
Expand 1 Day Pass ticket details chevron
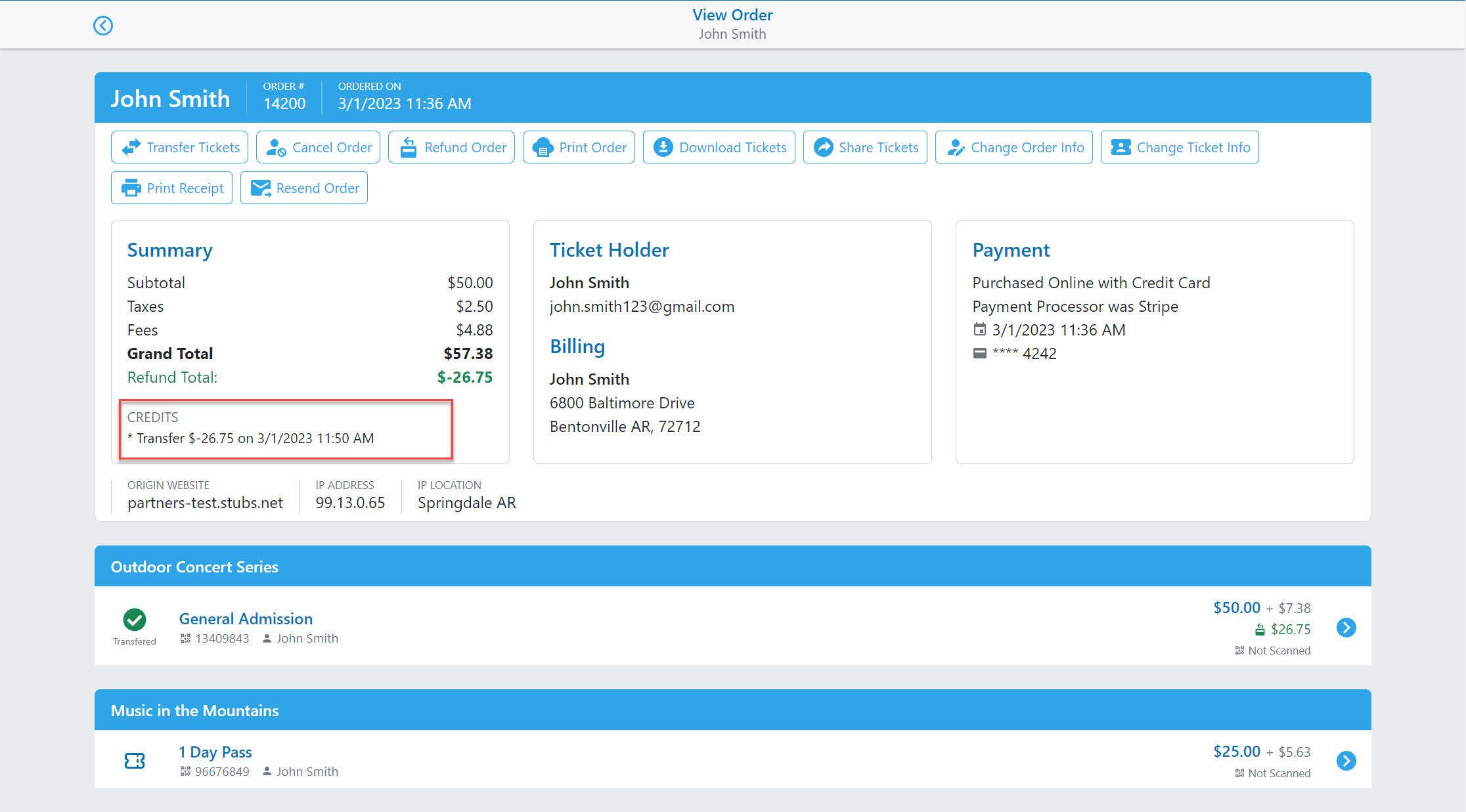pyautogui.click(x=1346, y=761)
